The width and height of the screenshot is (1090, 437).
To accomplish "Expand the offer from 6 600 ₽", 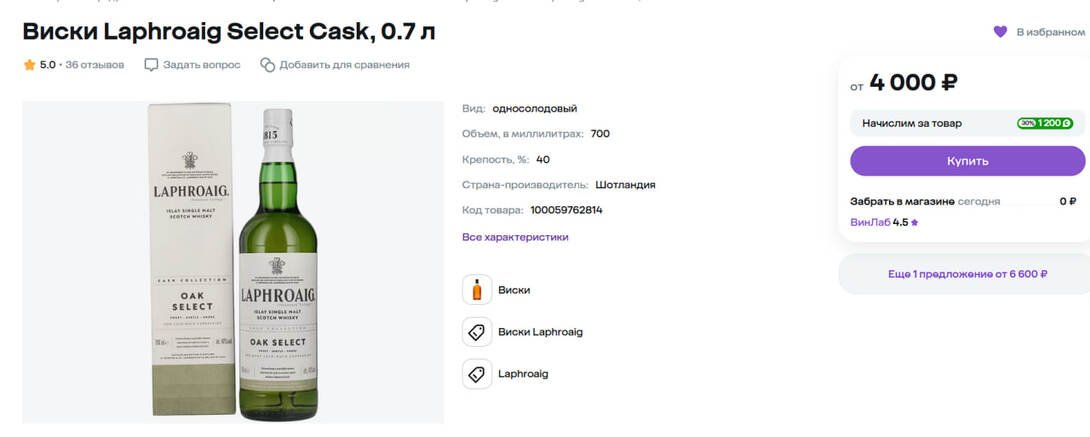I will coord(967,274).
